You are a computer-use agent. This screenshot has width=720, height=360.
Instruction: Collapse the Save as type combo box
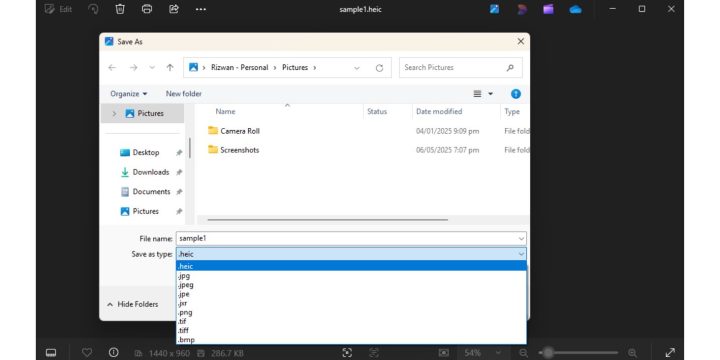point(351,254)
